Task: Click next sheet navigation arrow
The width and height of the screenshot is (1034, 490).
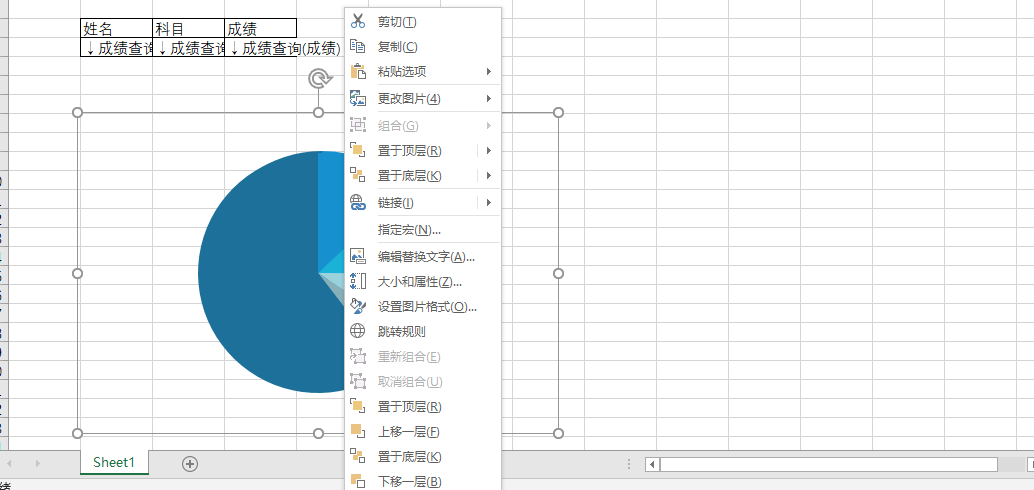Action: 38,464
